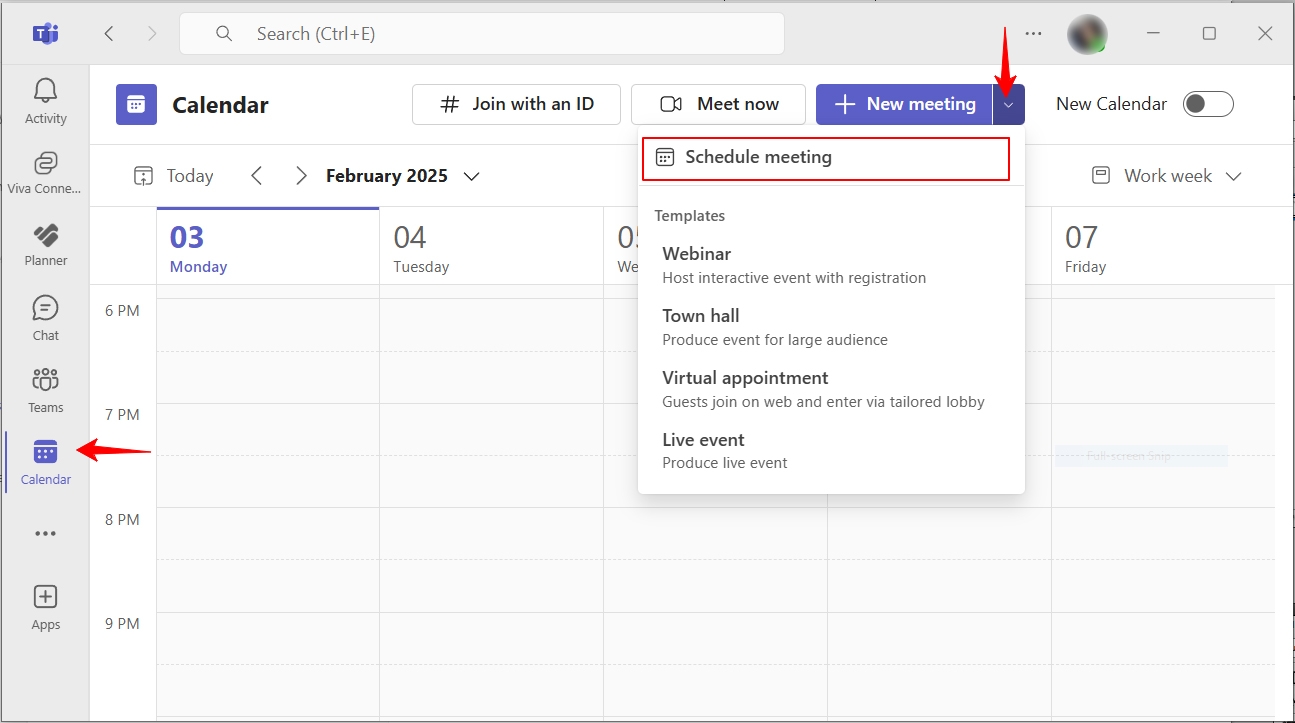Image resolution: width=1295 pixels, height=723 pixels.
Task: Select the 03 Monday column header
Action: pos(268,247)
